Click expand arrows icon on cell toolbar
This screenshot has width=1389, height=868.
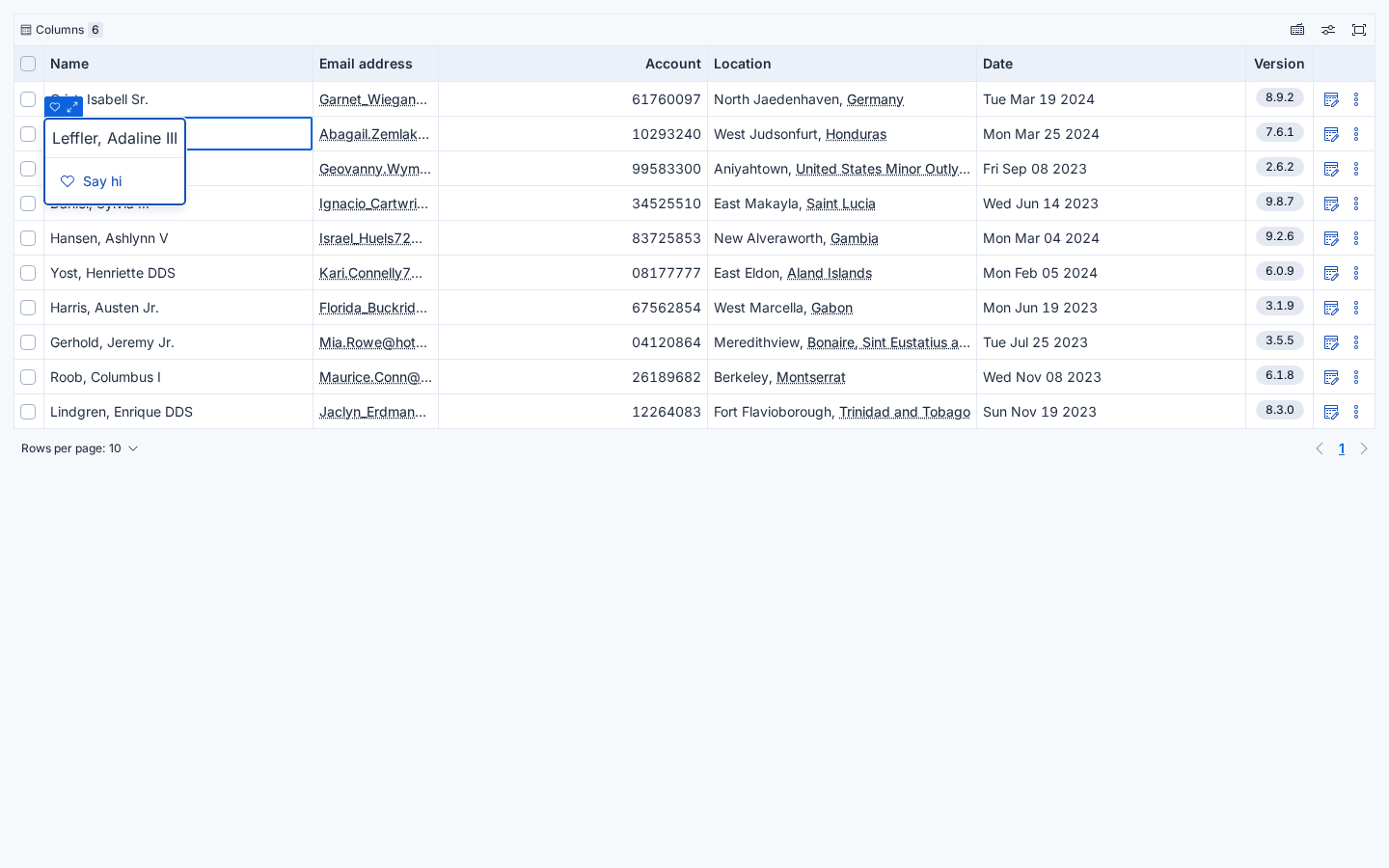(72, 107)
